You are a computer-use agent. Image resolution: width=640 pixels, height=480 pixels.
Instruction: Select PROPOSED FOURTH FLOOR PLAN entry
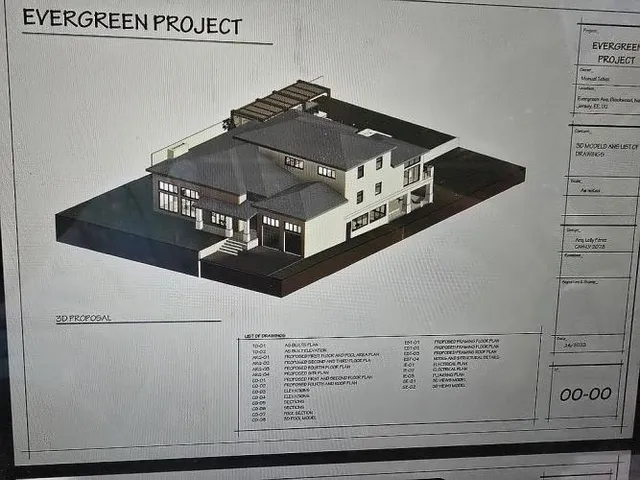tap(318, 368)
